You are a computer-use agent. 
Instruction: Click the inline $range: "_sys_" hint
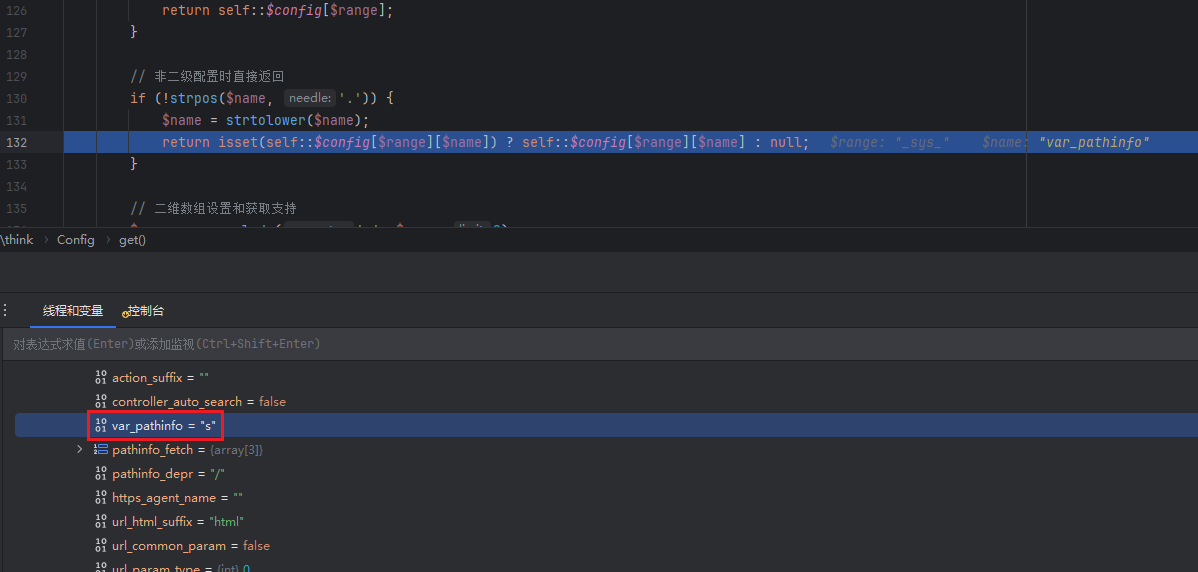pyautogui.click(x=889, y=143)
